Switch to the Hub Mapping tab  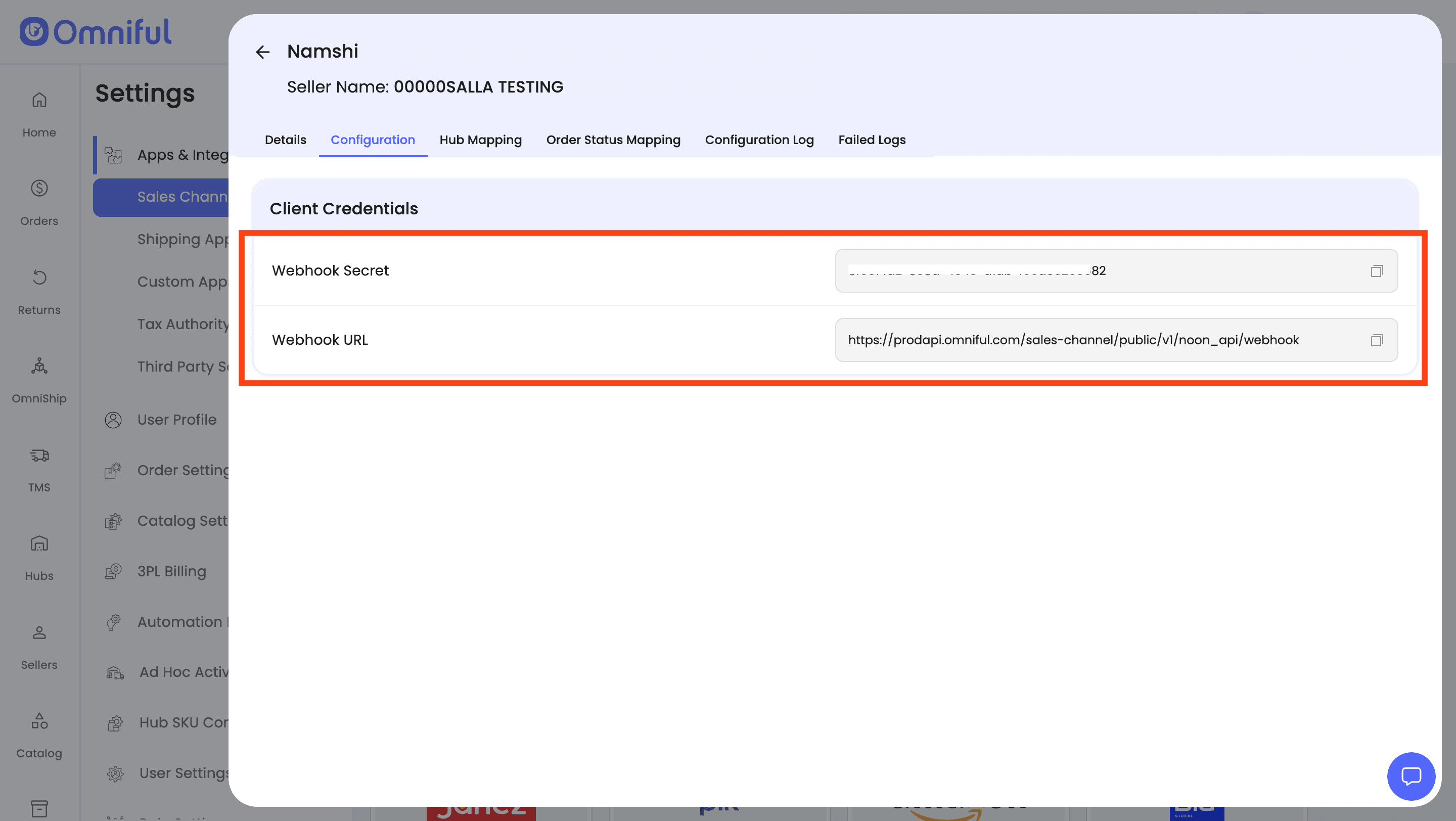point(480,140)
